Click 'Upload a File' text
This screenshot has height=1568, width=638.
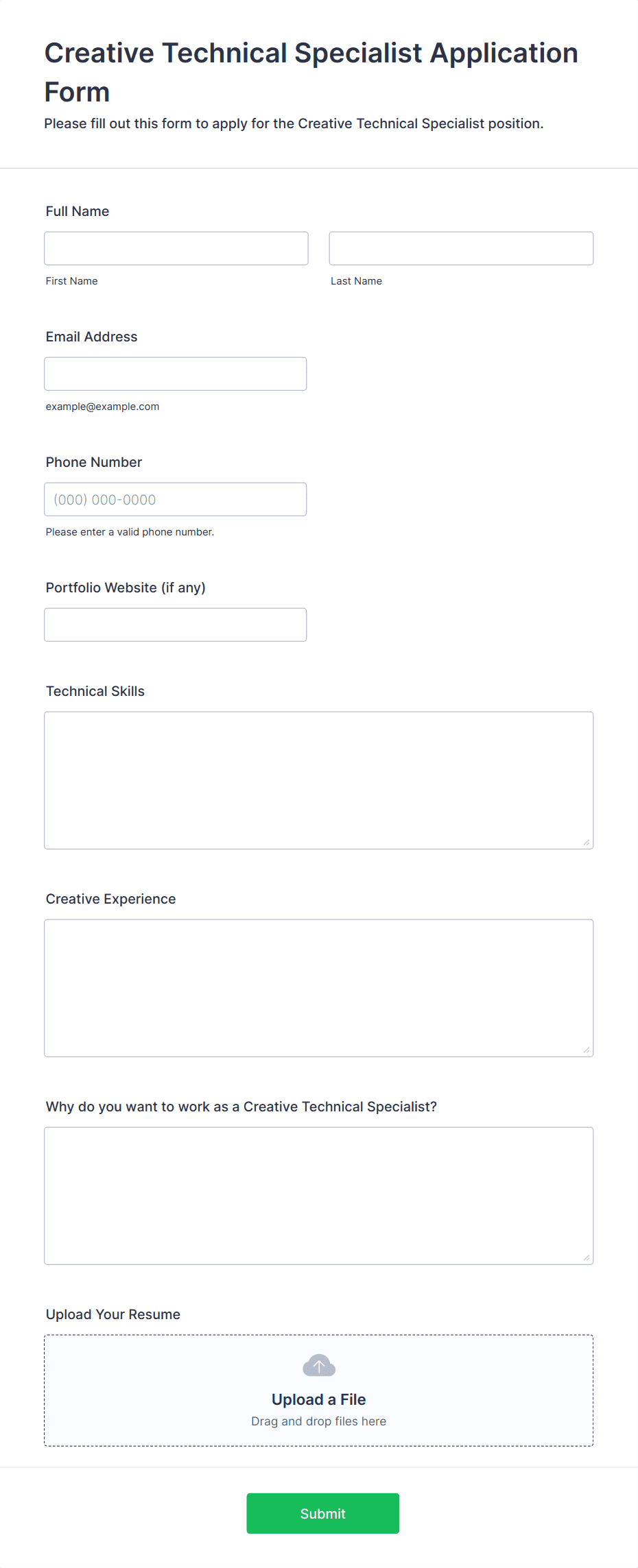pyautogui.click(x=319, y=1399)
